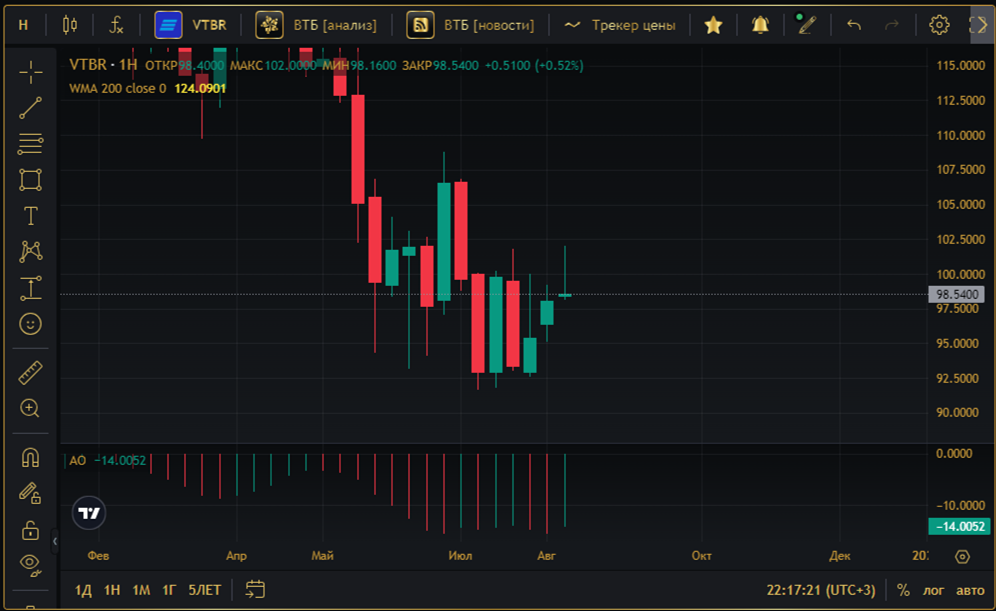Toggle pencil drawing mode
The width and height of the screenshot is (996, 611).
[x=807, y=25]
